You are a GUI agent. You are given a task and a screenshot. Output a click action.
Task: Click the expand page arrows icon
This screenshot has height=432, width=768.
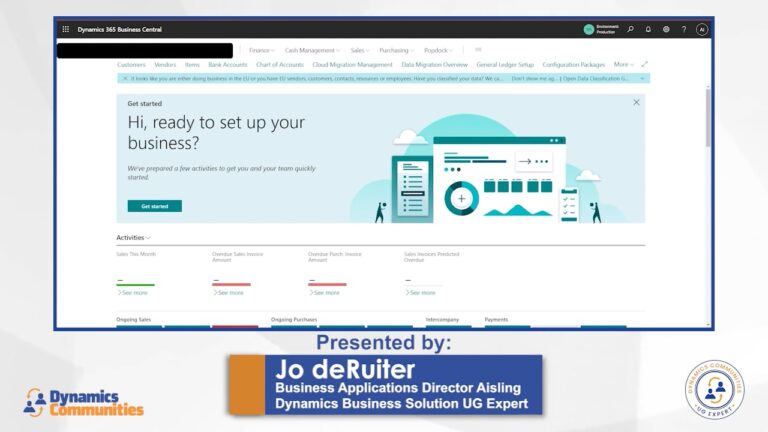click(645, 64)
